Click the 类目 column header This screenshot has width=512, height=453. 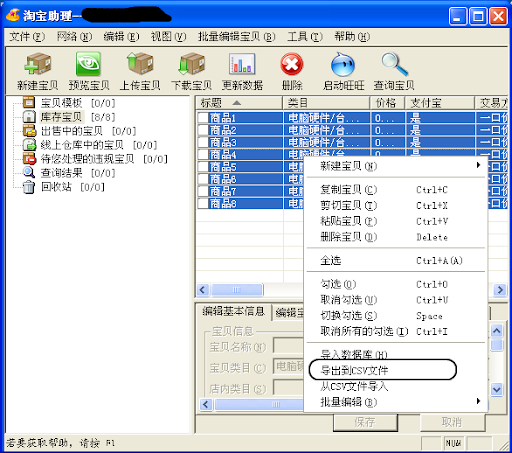tap(326, 103)
